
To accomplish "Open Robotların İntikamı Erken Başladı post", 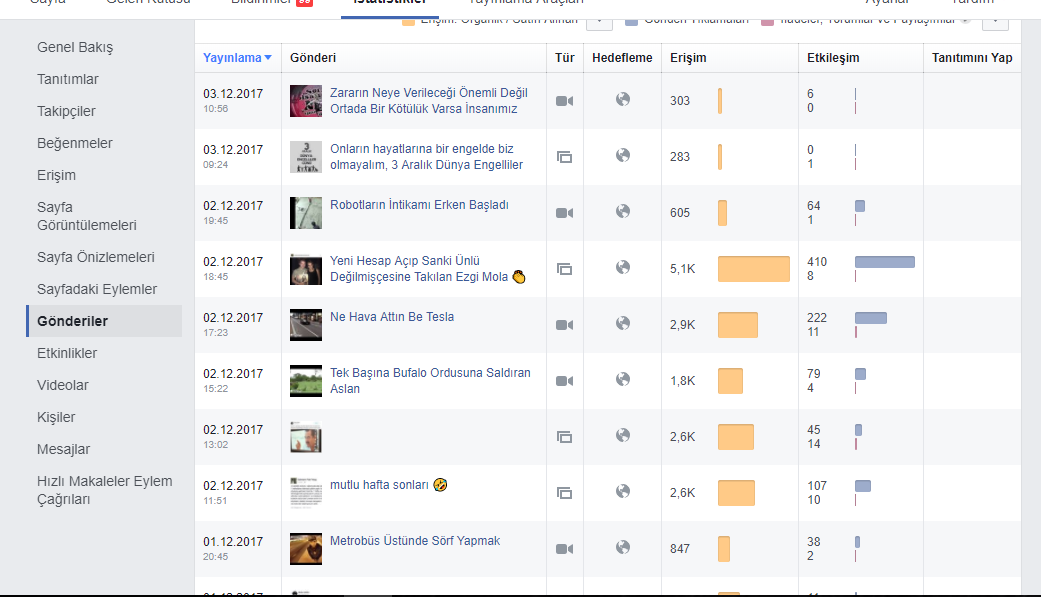I will coord(420,205).
